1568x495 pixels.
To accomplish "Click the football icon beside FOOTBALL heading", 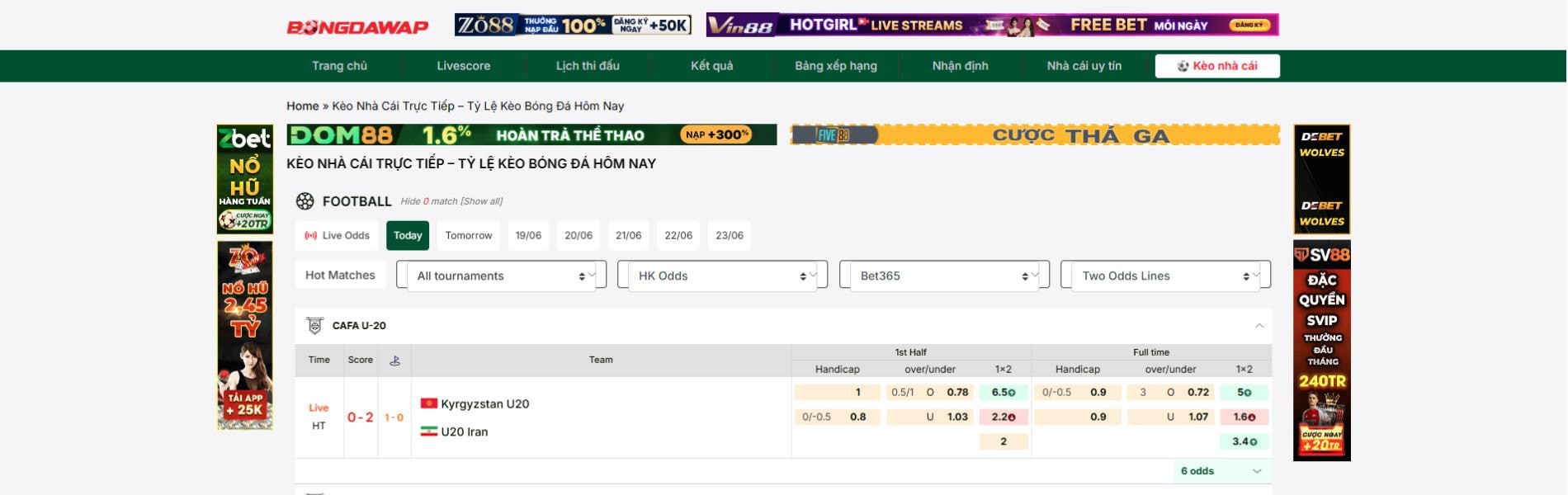I will [x=305, y=201].
